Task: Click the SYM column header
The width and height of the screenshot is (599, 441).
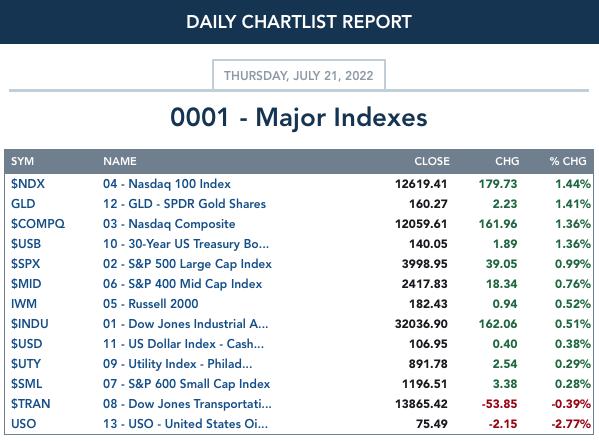Action: tap(23, 161)
